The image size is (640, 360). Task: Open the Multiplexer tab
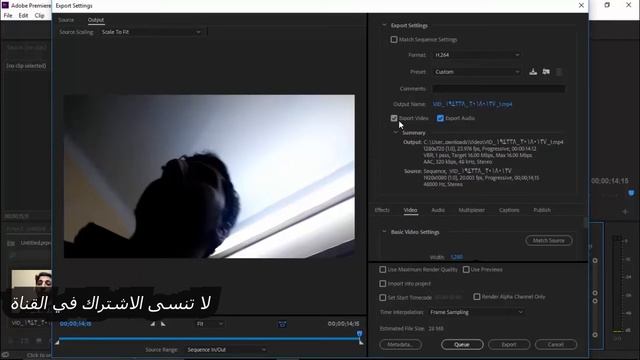(x=471, y=210)
